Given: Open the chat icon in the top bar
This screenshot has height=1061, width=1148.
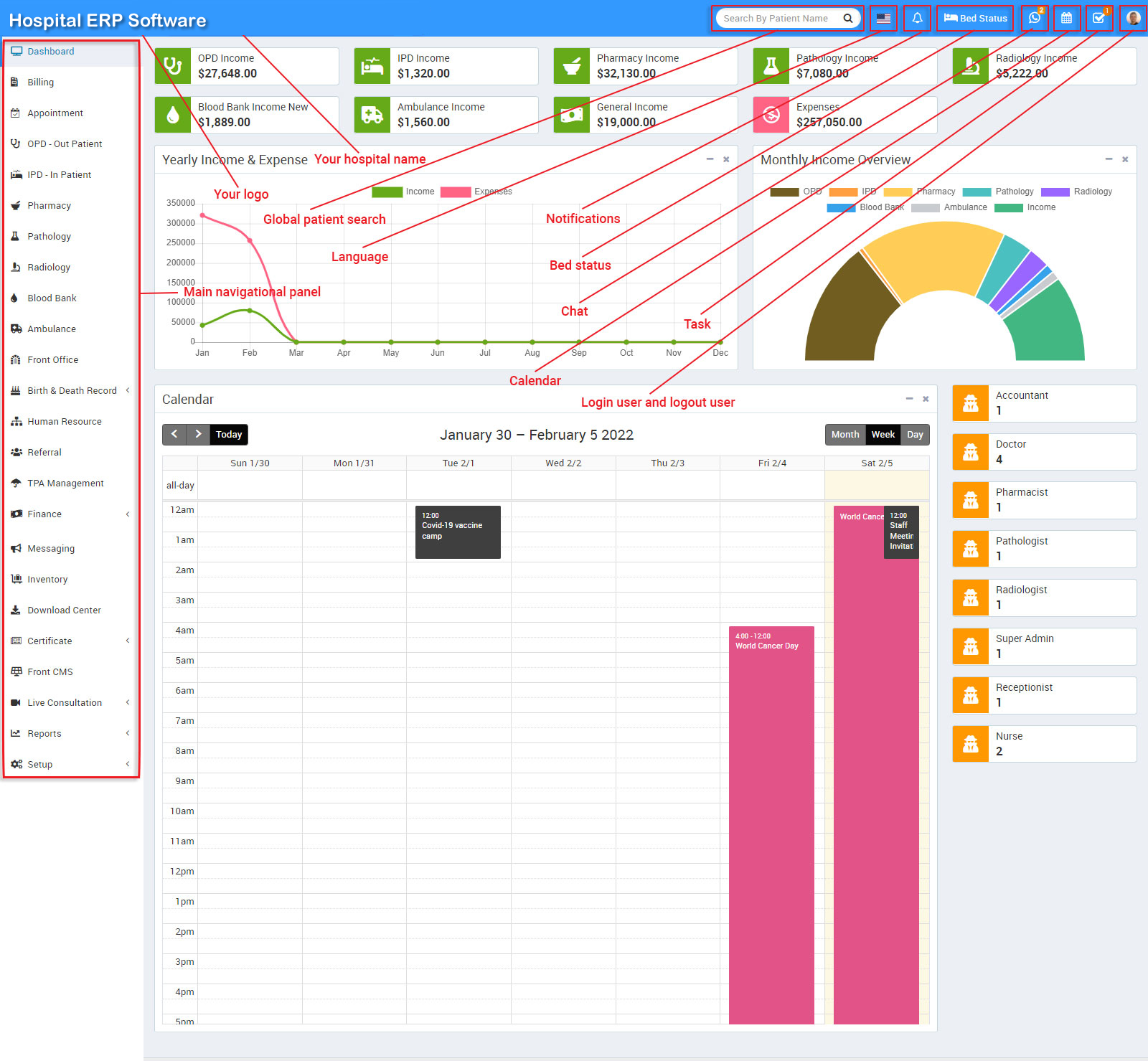Looking at the screenshot, I should (x=1034, y=18).
